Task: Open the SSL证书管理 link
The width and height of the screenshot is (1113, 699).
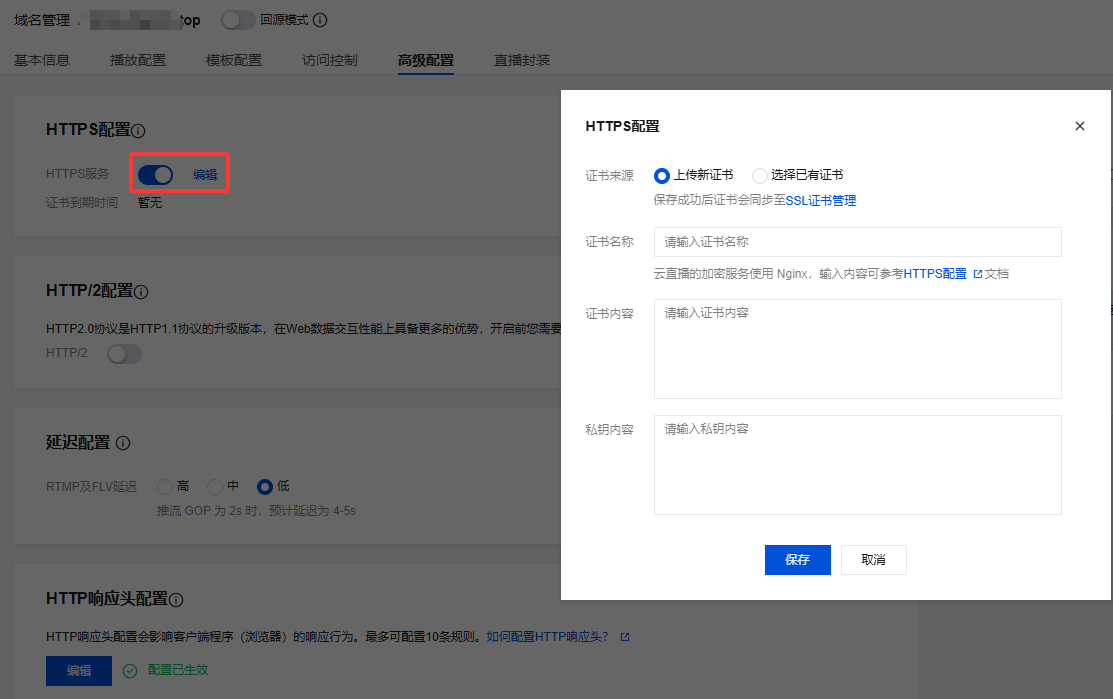Action: coord(820,200)
